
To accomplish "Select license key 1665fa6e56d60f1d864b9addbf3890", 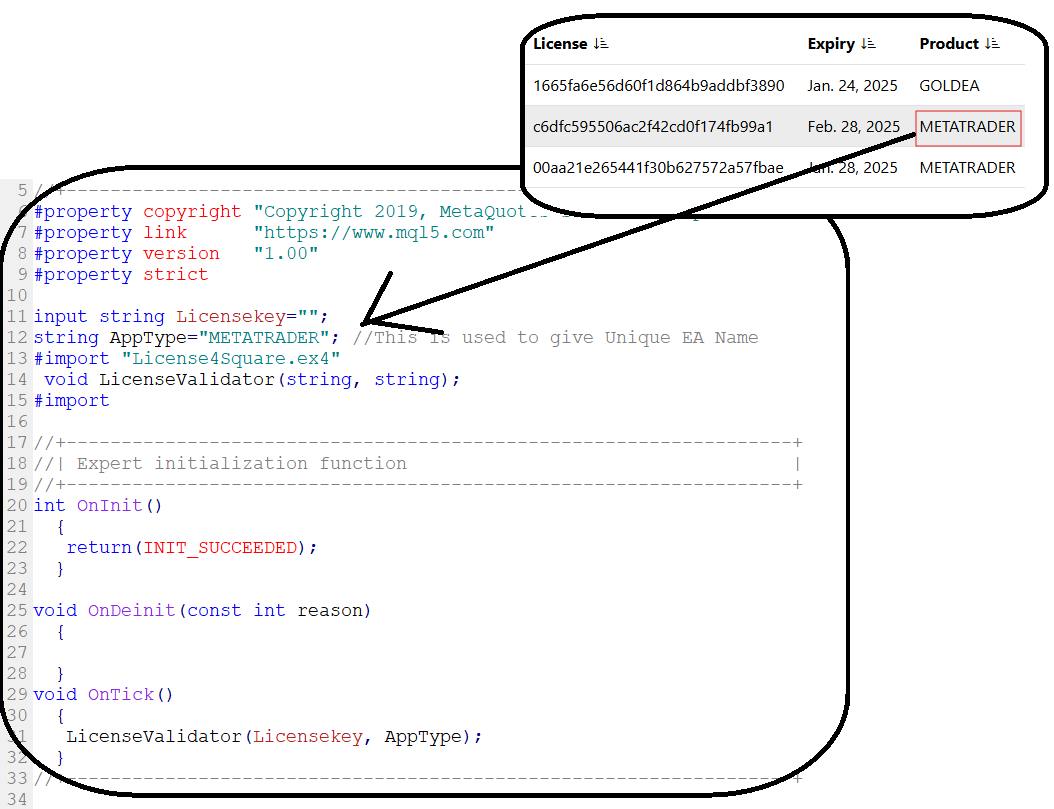I will (x=659, y=86).
